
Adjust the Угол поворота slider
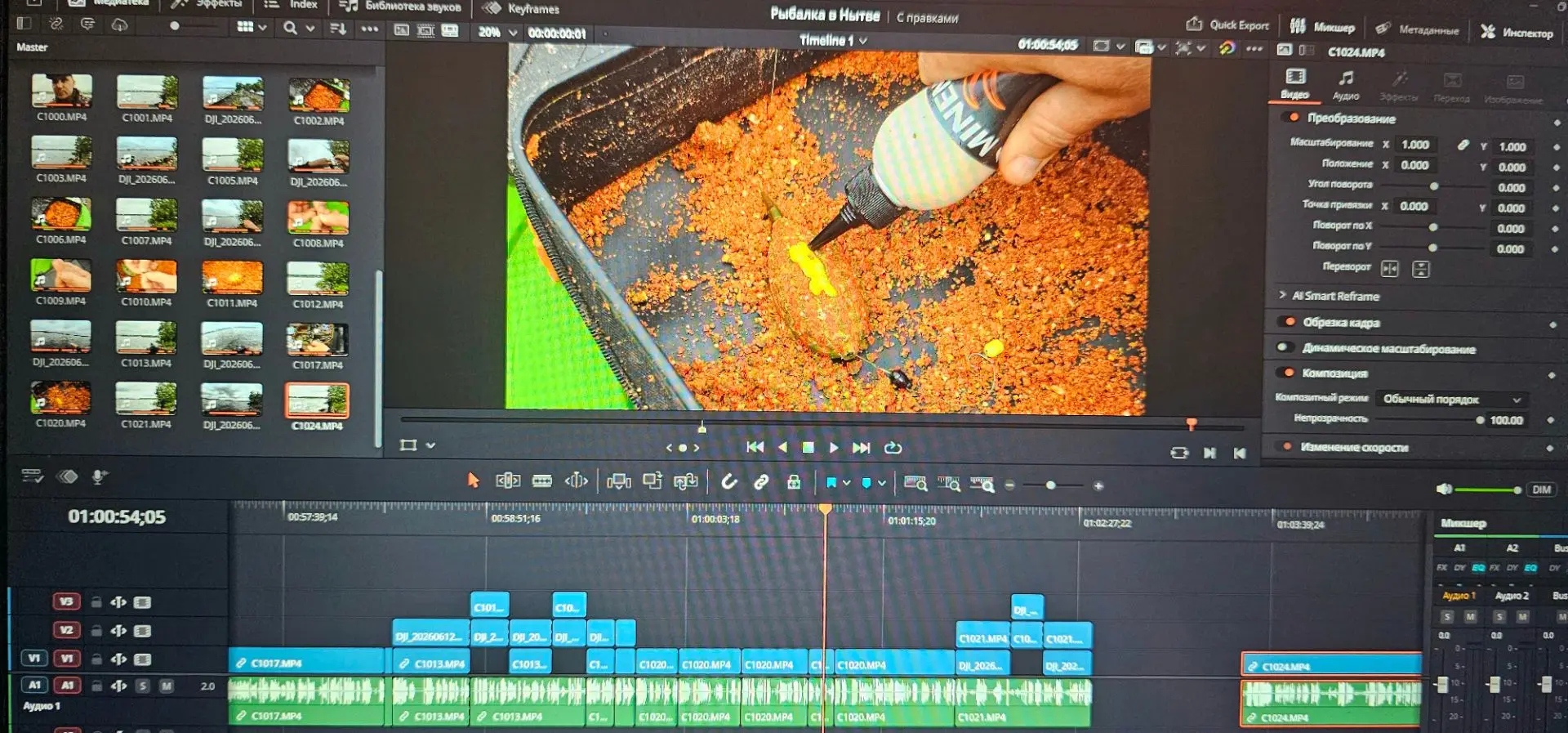(1434, 186)
